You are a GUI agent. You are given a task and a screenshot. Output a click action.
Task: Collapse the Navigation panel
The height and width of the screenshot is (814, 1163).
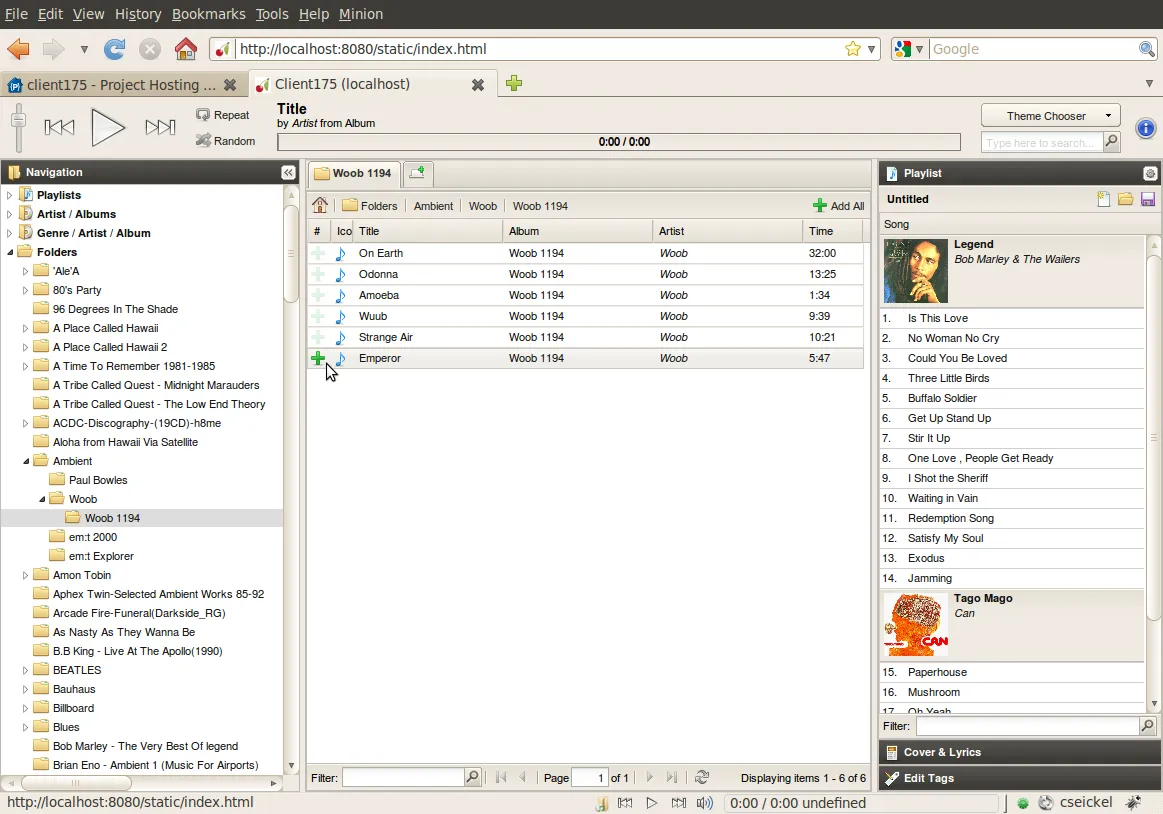pos(288,173)
